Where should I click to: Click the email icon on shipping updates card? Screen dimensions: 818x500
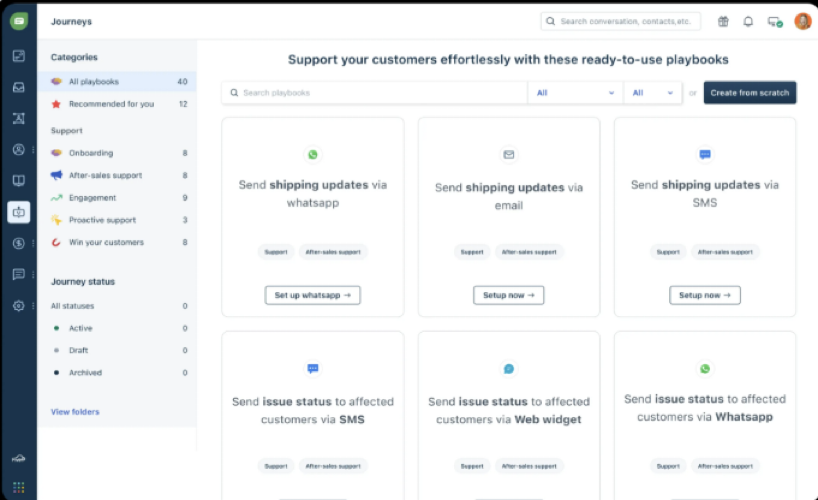tap(509, 154)
